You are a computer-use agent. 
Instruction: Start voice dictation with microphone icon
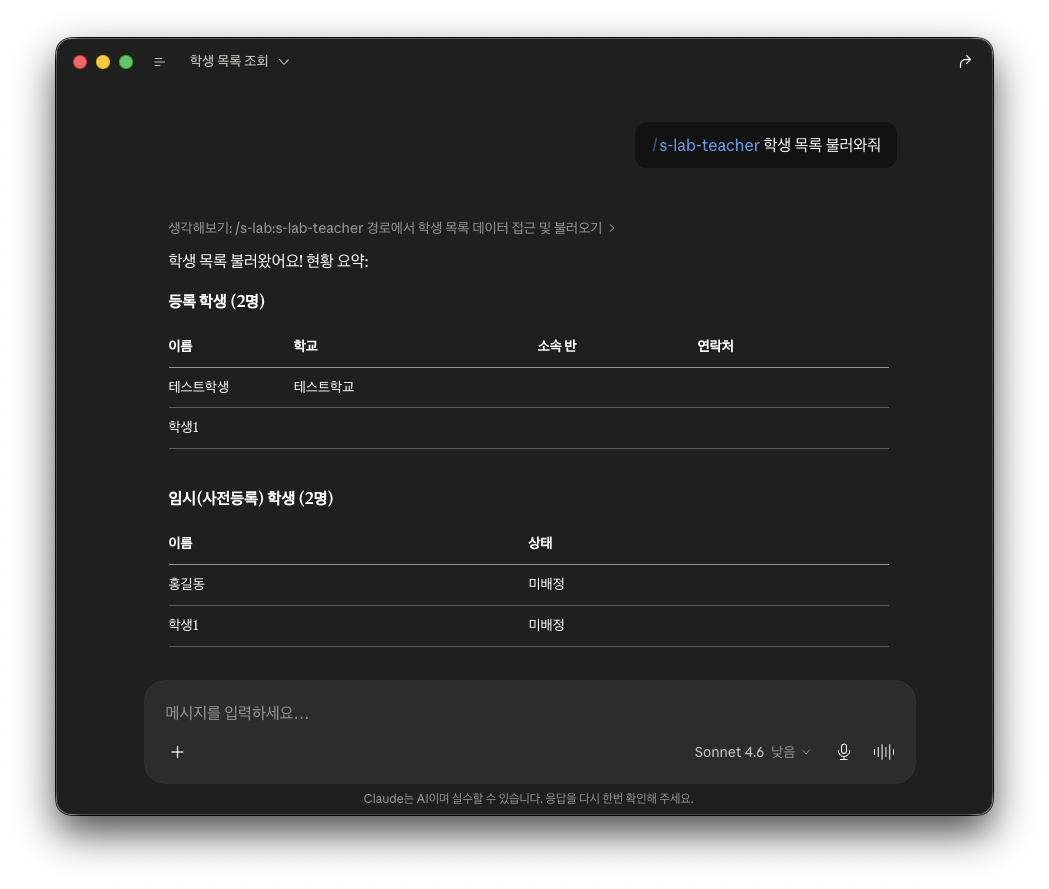click(x=844, y=752)
